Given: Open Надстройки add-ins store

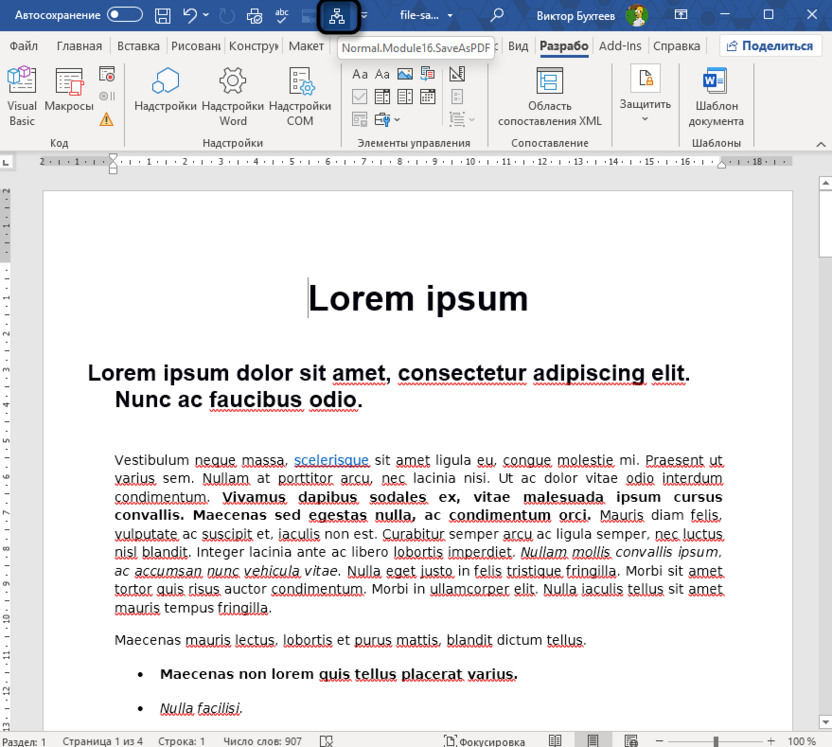Looking at the screenshot, I should pos(165,89).
